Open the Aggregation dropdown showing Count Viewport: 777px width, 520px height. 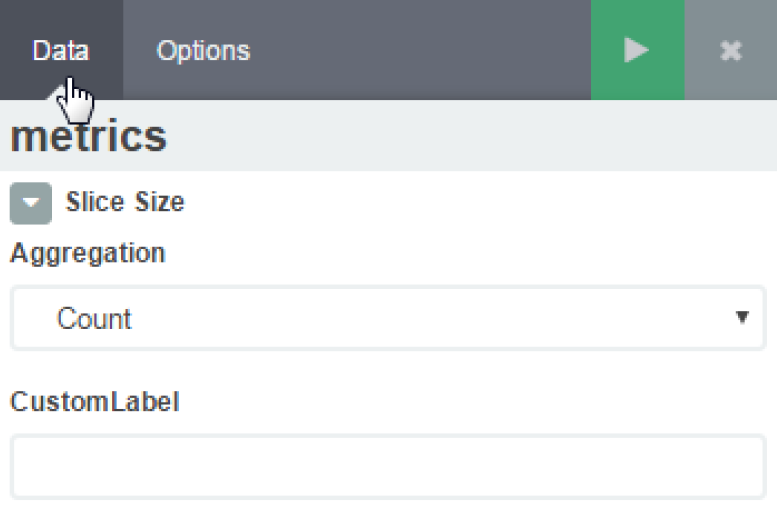(x=388, y=318)
